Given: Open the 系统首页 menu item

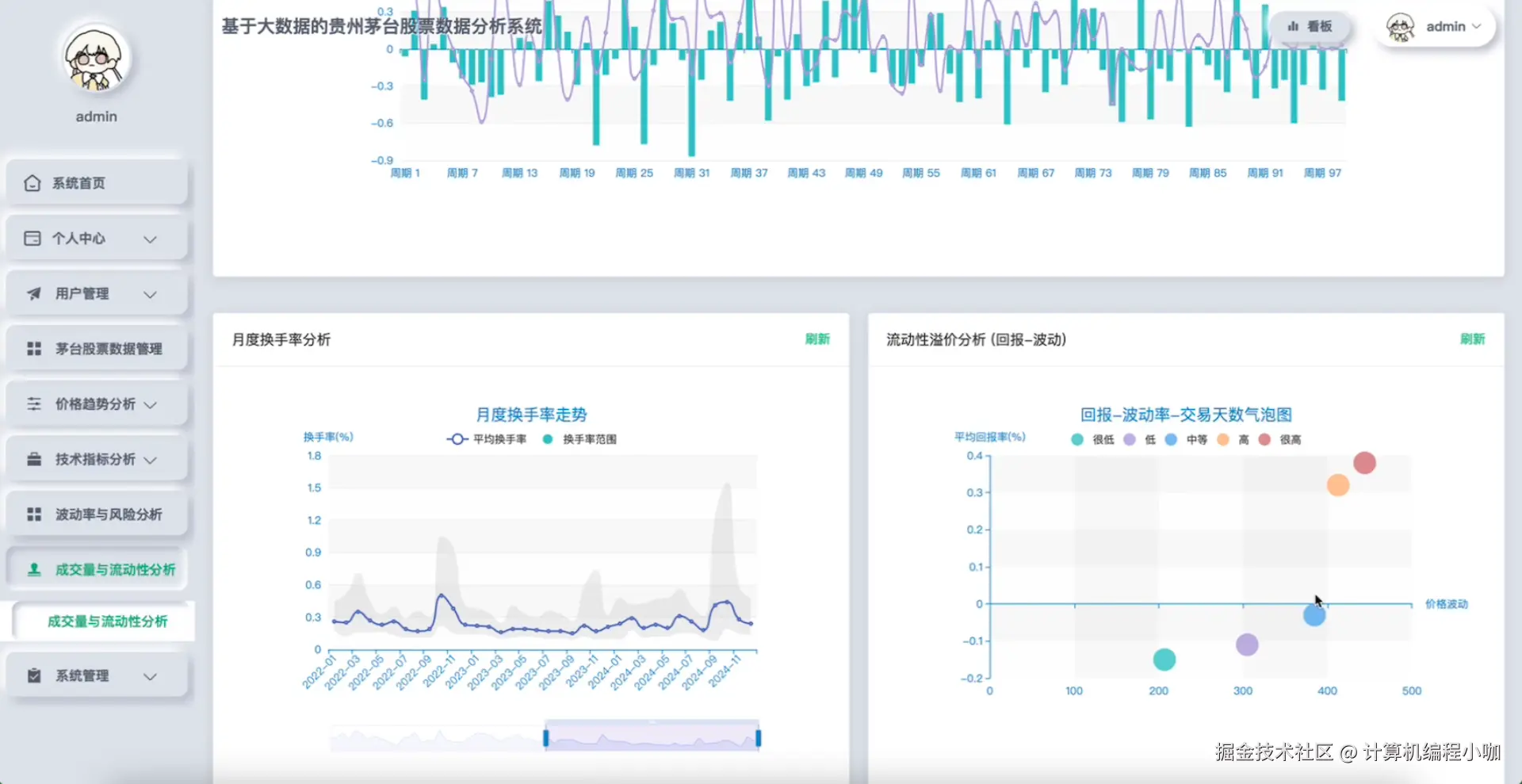Looking at the screenshot, I should click(x=97, y=183).
